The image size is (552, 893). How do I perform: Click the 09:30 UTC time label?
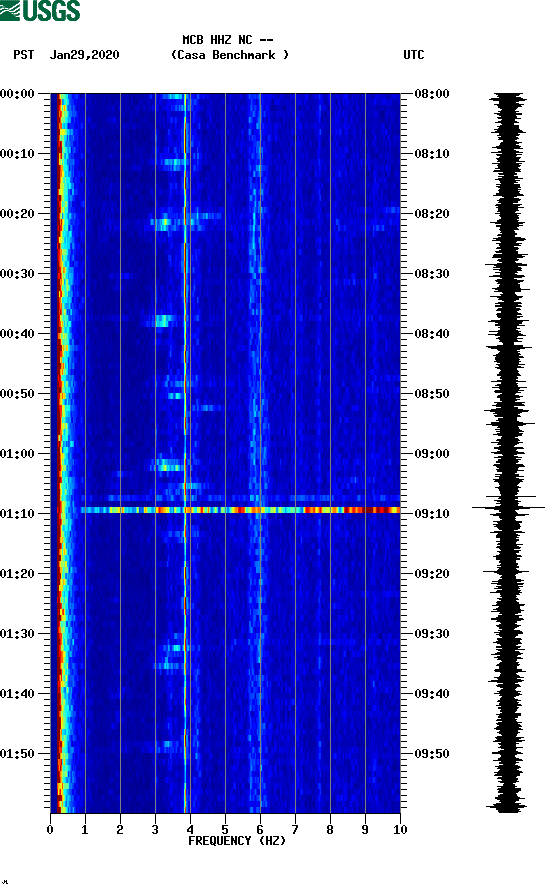(x=432, y=634)
